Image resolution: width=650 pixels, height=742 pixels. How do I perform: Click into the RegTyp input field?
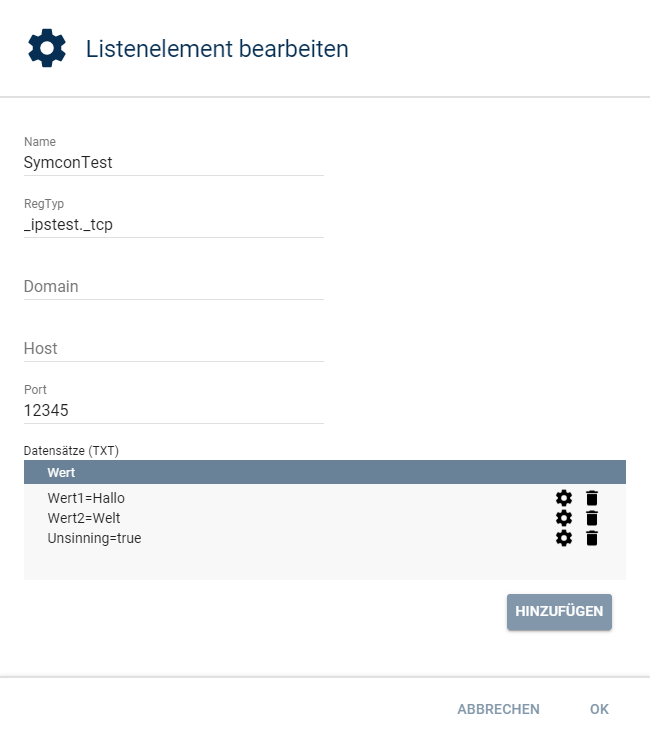click(x=174, y=224)
